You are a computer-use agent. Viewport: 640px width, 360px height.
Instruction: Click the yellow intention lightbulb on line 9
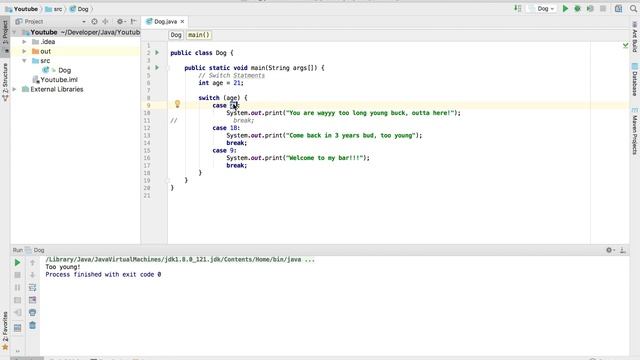point(177,104)
